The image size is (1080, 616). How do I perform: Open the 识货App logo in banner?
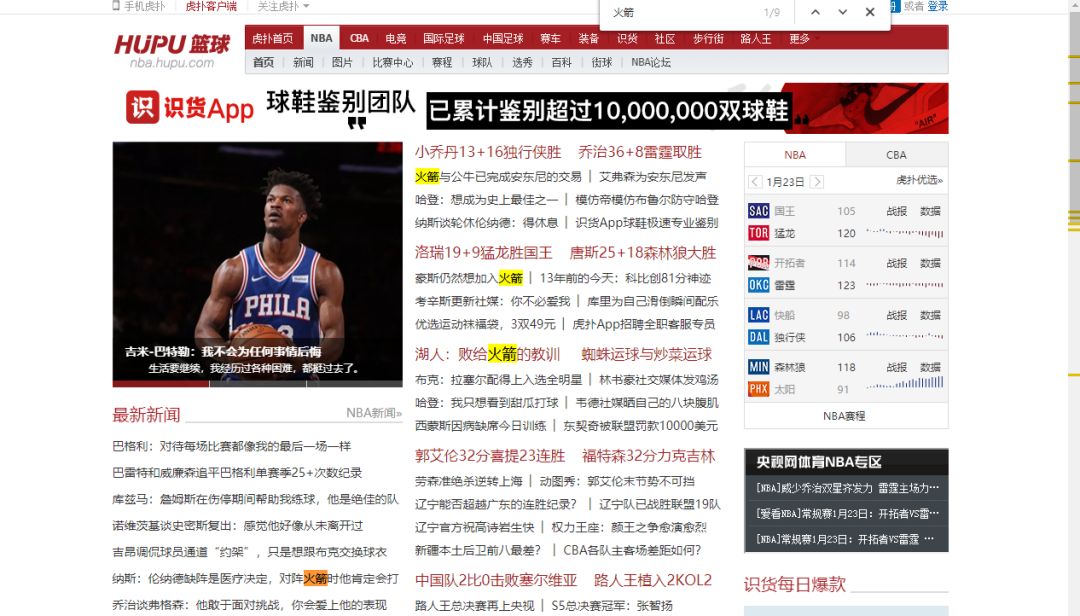pyautogui.click(x=189, y=107)
